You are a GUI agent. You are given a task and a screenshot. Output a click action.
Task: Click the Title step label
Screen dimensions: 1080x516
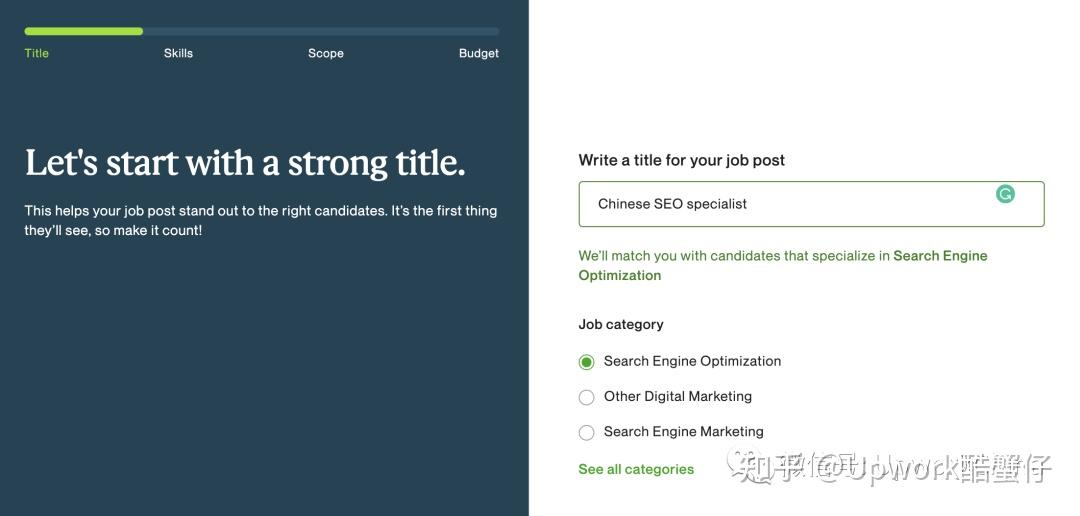pyautogui.click(x=37, y=53)
